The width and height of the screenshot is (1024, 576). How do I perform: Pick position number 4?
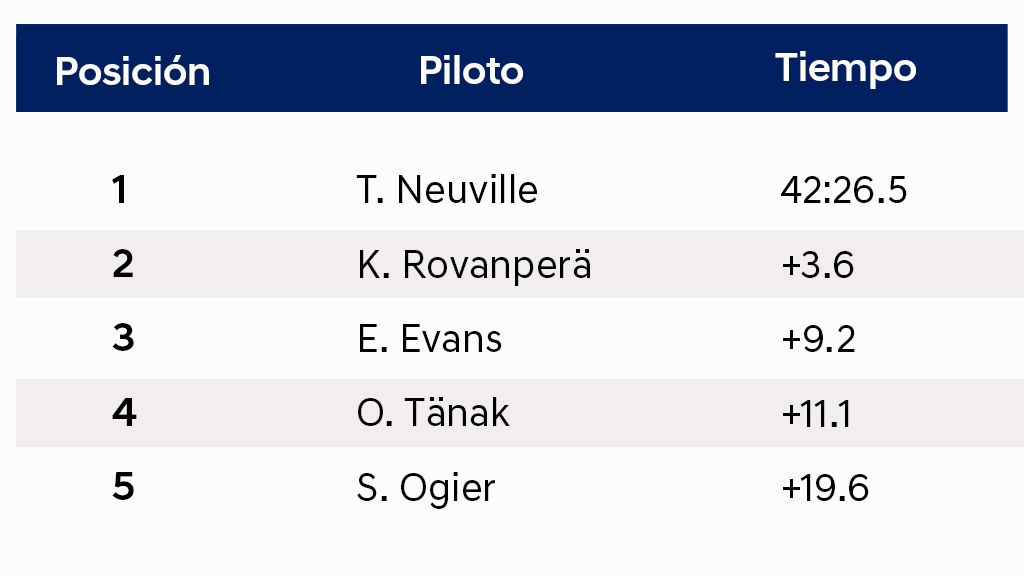click(122, 413)
